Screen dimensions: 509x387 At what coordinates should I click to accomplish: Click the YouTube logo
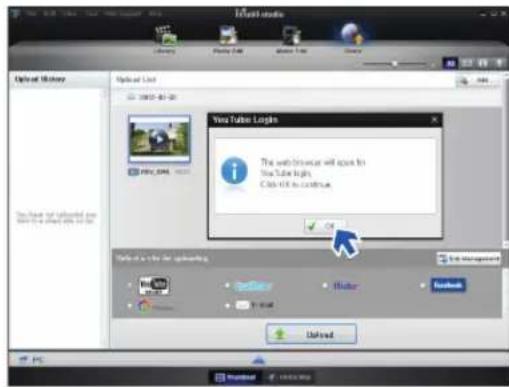coord(154,286)
